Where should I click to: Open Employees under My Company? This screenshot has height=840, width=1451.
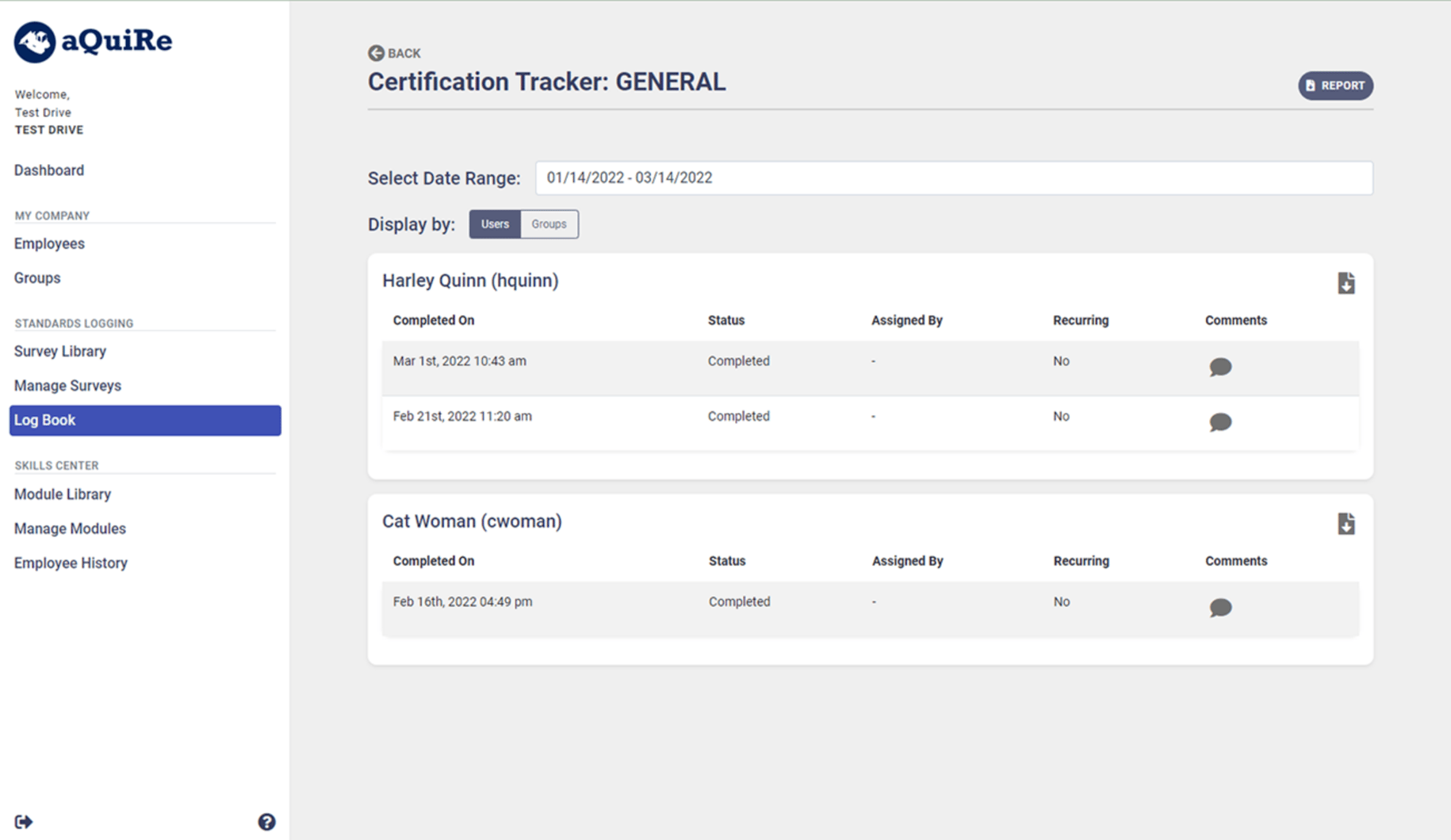pyautogui.click(x=49, y=243)
